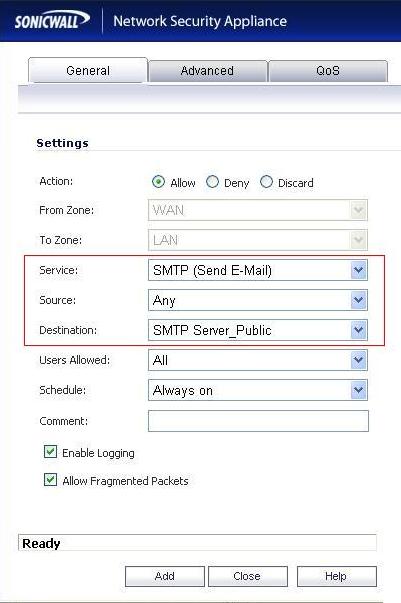Toggle the Enable Logging checkbox
Image resolution: width=401 pixels, height=603 pixels.
50,452
